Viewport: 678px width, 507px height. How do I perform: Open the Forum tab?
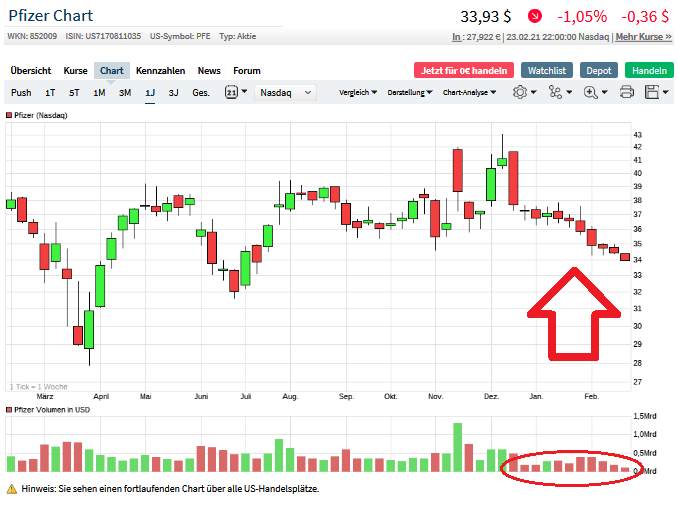[247, 70]
